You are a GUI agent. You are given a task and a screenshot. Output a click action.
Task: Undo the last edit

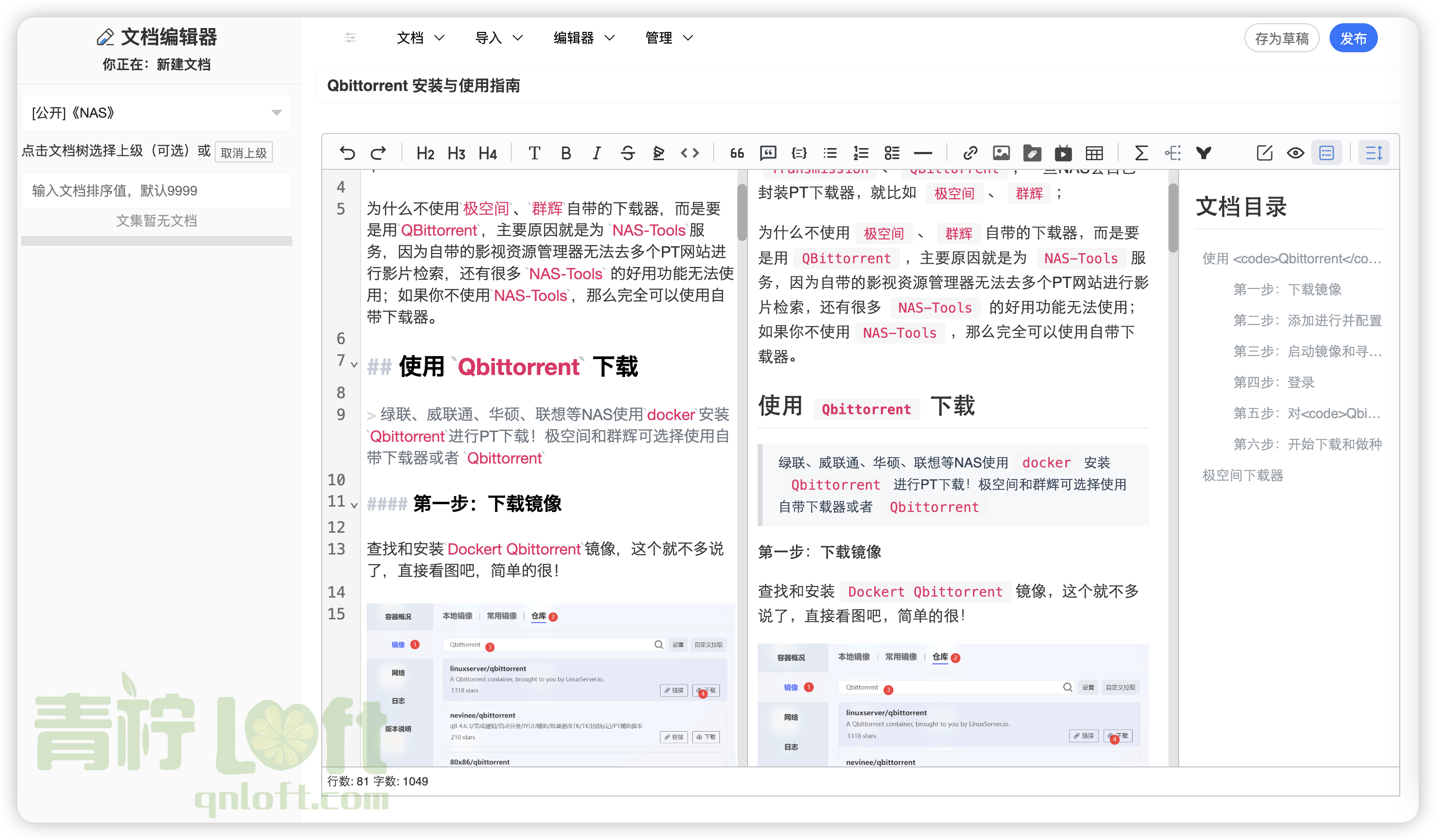point(347,153)
